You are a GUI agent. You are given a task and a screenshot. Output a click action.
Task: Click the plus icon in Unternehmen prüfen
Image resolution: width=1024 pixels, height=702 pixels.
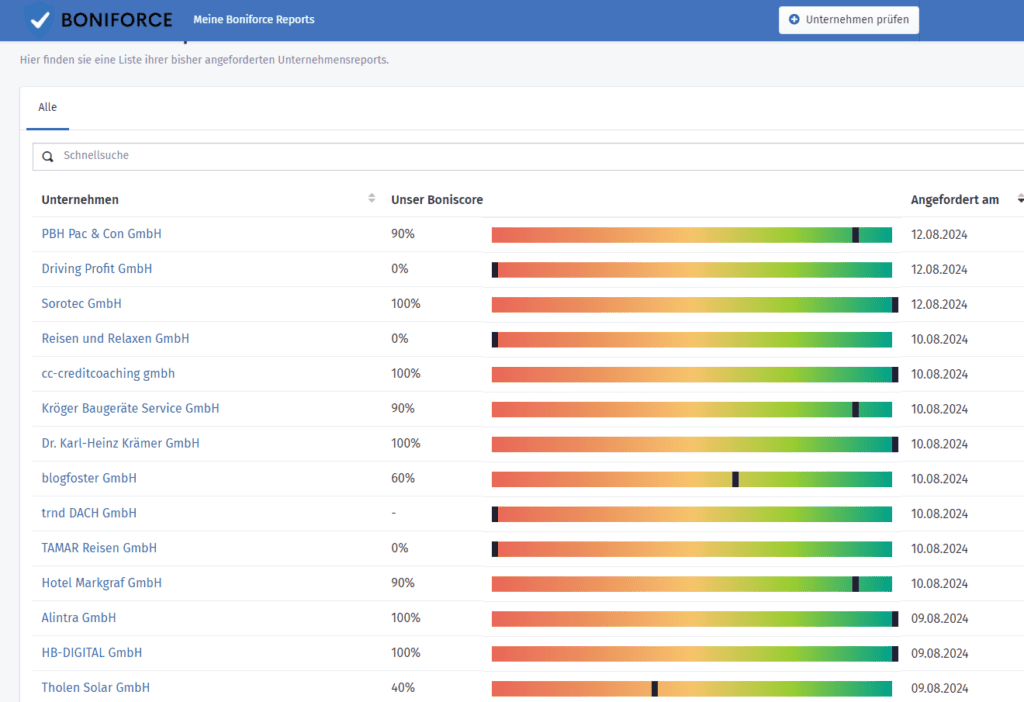[x=794, y=20]
